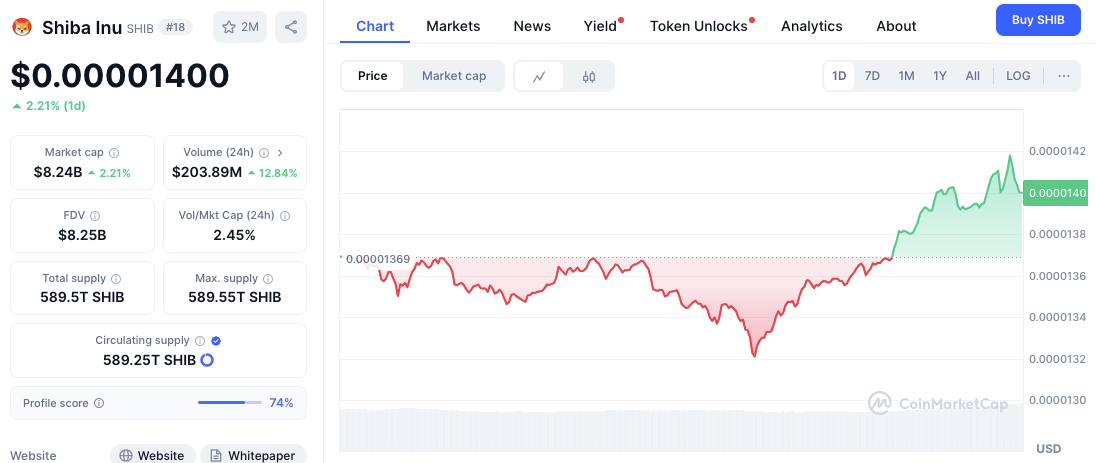Click the FDV info icon

tap(95, 215)
